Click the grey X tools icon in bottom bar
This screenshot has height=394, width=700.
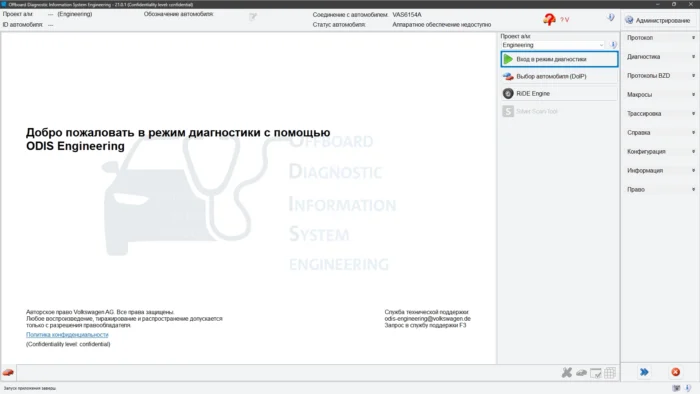(567, 372)
